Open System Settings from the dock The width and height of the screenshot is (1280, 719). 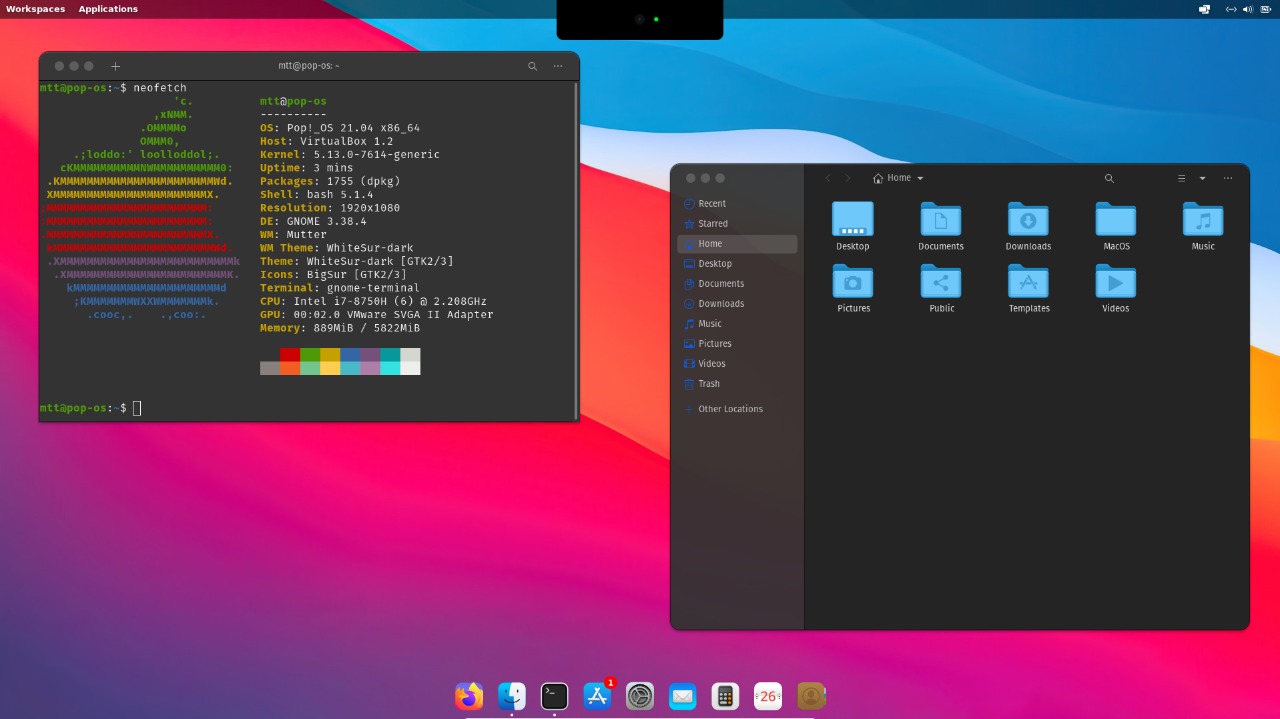coord(640,696)
